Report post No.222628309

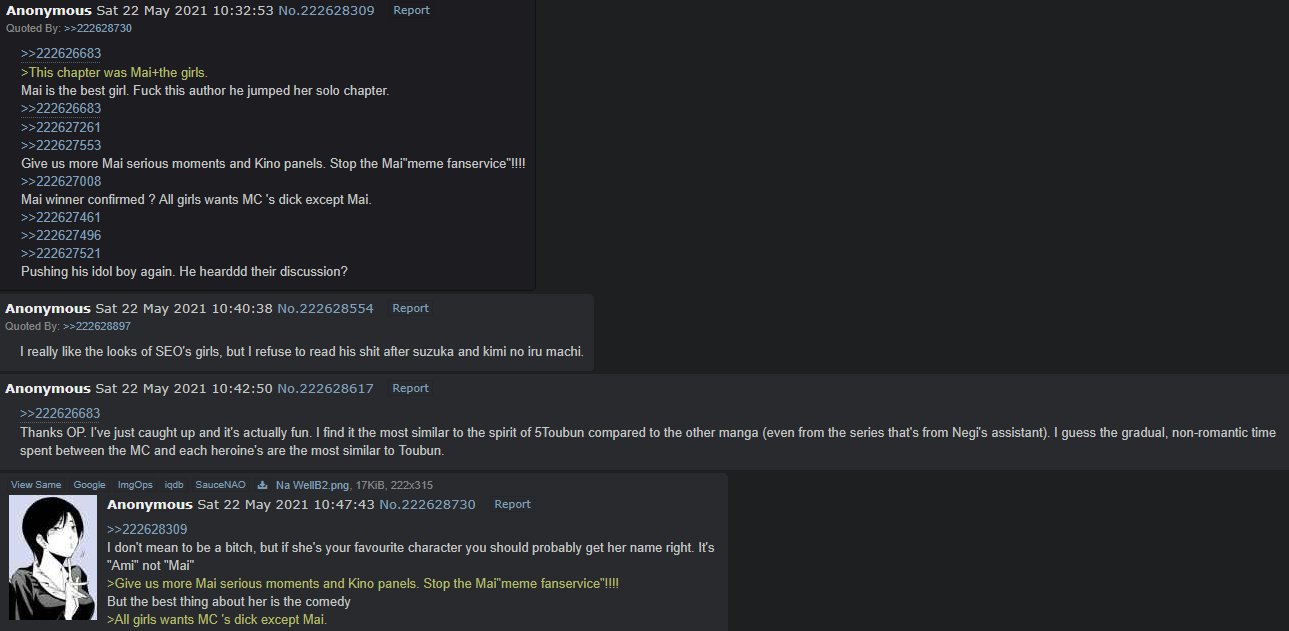pyautogui.click(x=411, y=10)
